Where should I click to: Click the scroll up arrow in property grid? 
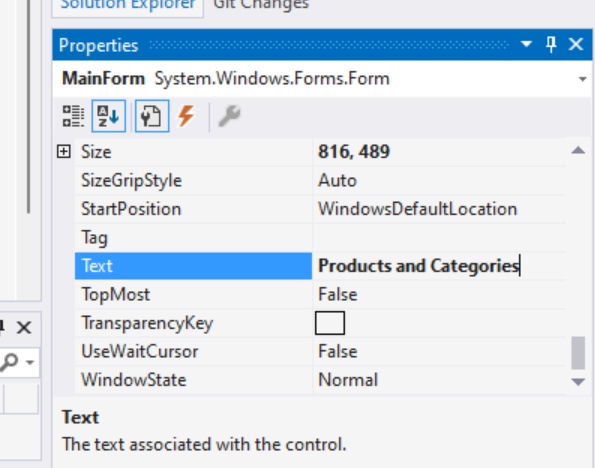click(578, 151)
